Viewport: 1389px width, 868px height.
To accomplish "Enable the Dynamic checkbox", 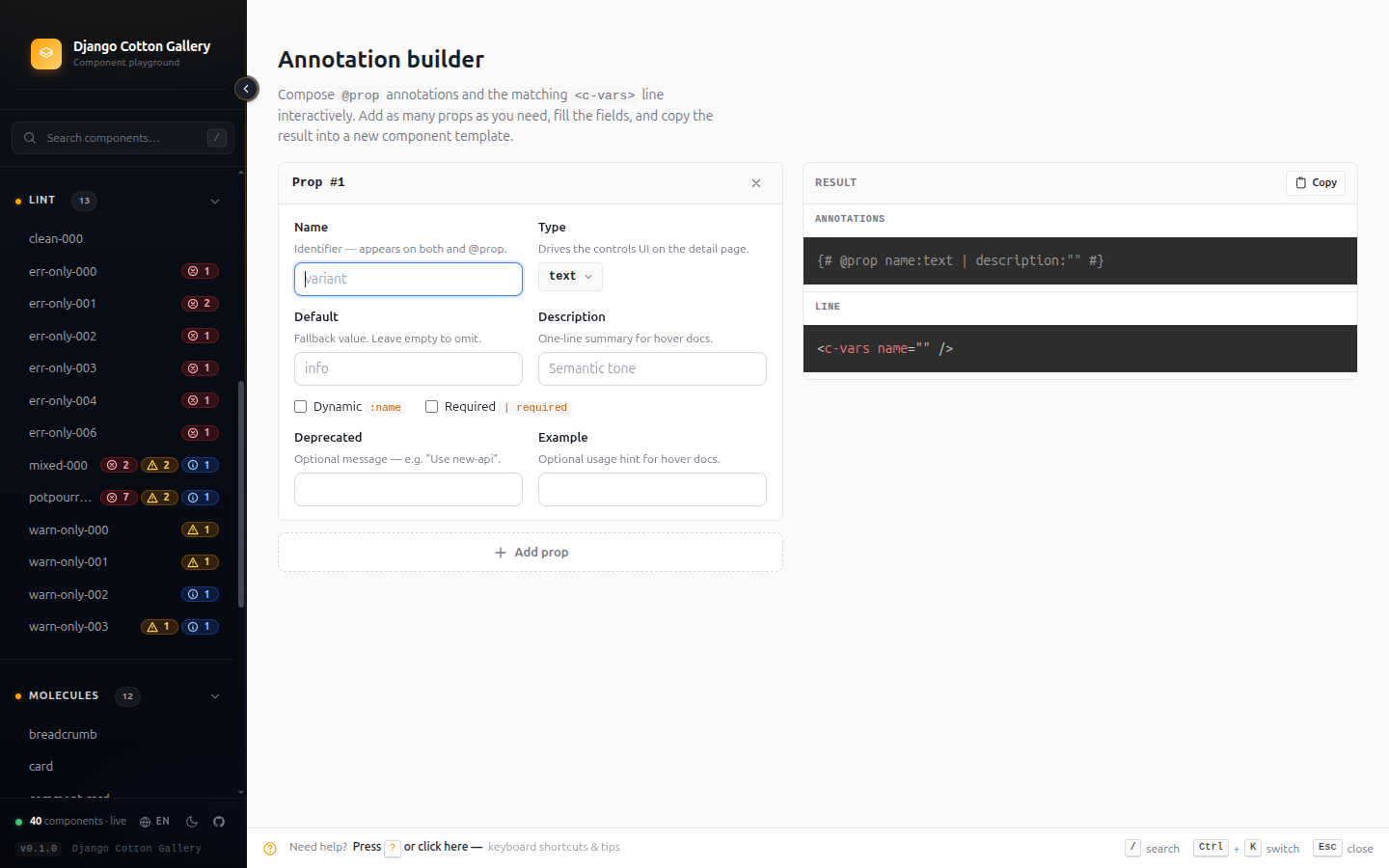I will (x=301, y=407).
